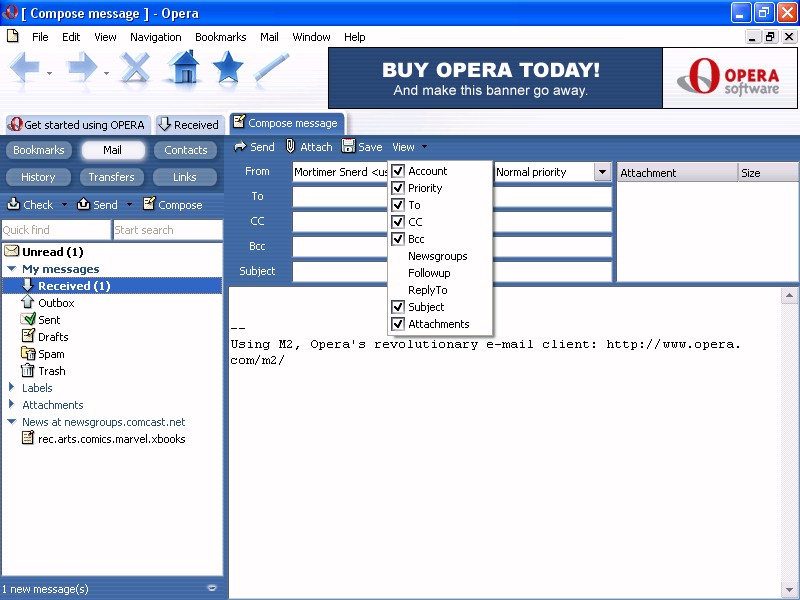The image size is (800, 600).
Task: Open the Normal priority dropdown
Action: click(x=602, y=172)
